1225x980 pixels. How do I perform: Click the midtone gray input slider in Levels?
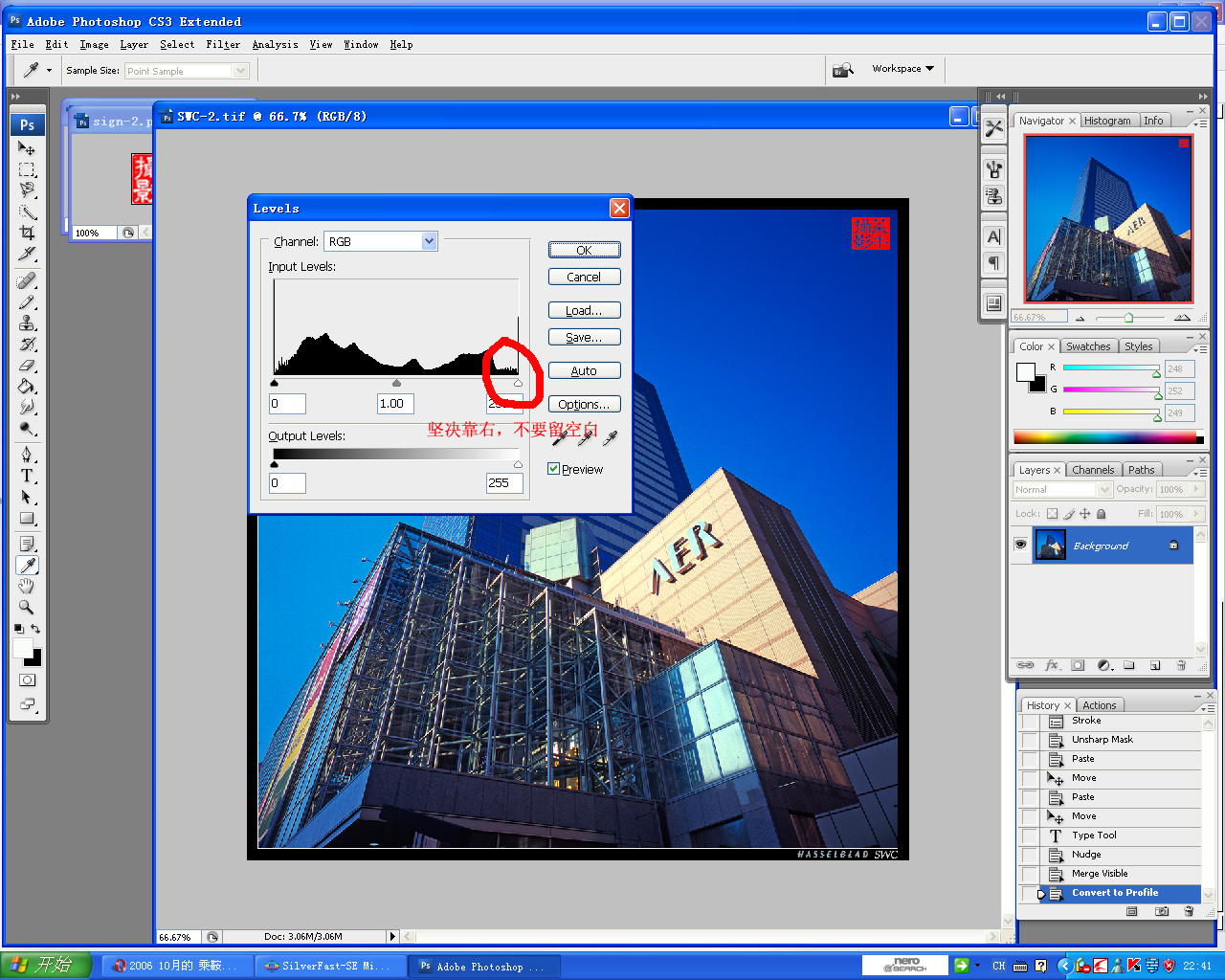[x=396, y=383]
